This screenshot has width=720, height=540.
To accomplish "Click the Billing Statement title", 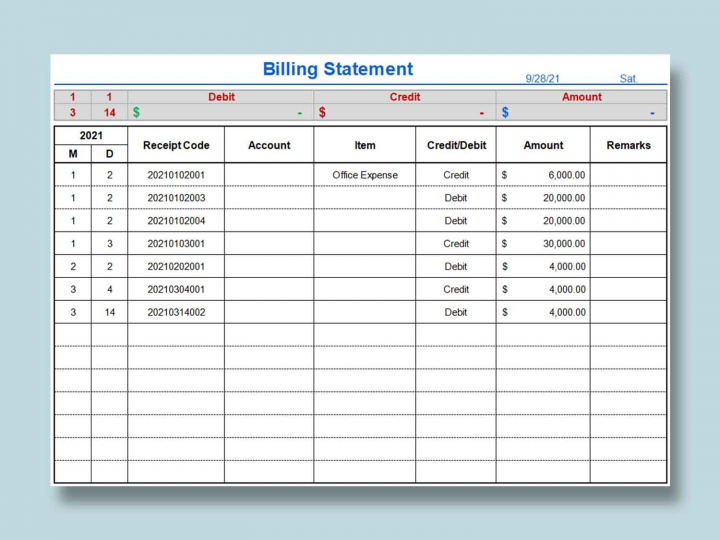I will point(337,69).
